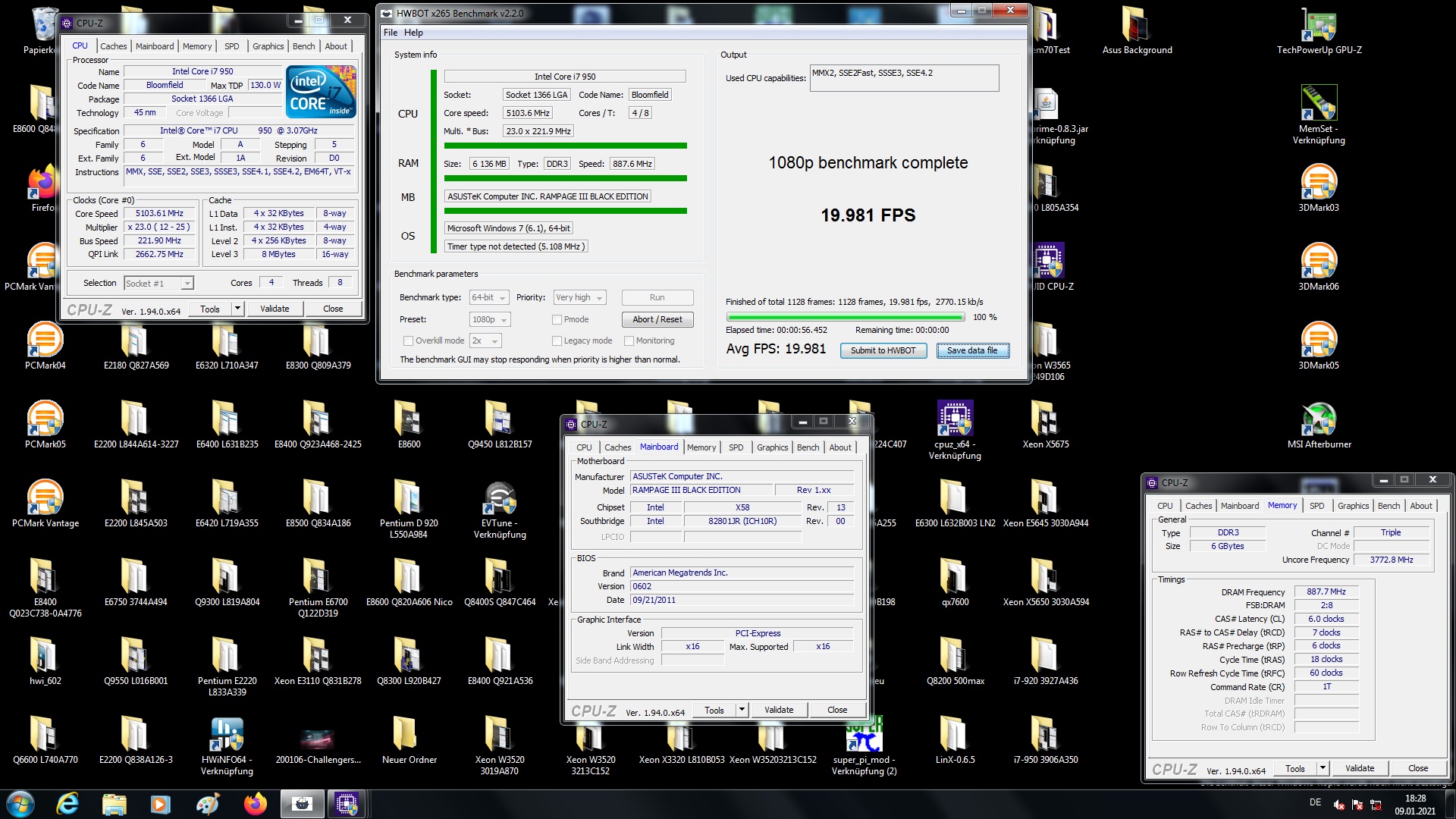
Task: Open Socket #1 selection dropdown in CPU-Z
Action: click(158, 283)
